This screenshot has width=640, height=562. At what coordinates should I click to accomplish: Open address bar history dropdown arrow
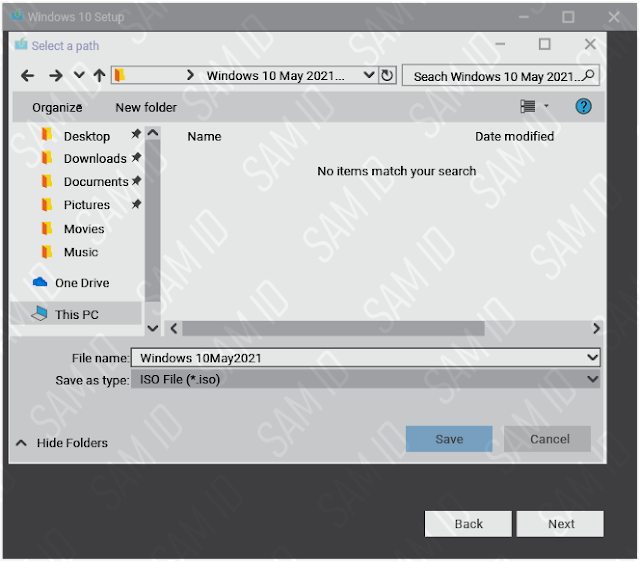point(369,75)
